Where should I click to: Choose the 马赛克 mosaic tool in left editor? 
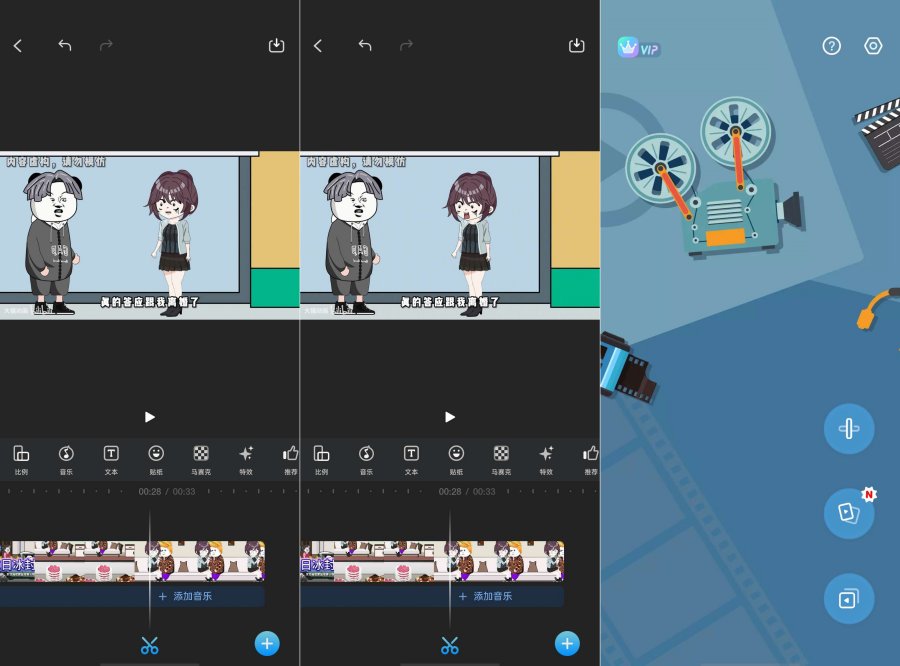click(201, 458)
